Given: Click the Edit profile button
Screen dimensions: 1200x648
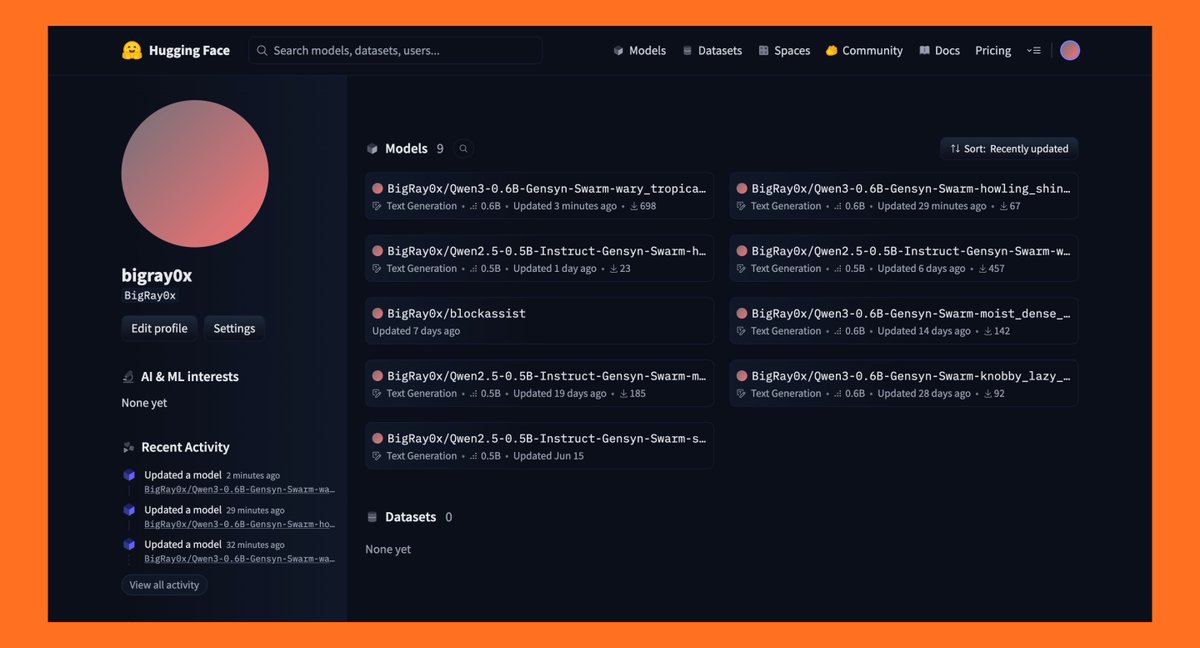Looking at the screenshot, I should (159, 328).
